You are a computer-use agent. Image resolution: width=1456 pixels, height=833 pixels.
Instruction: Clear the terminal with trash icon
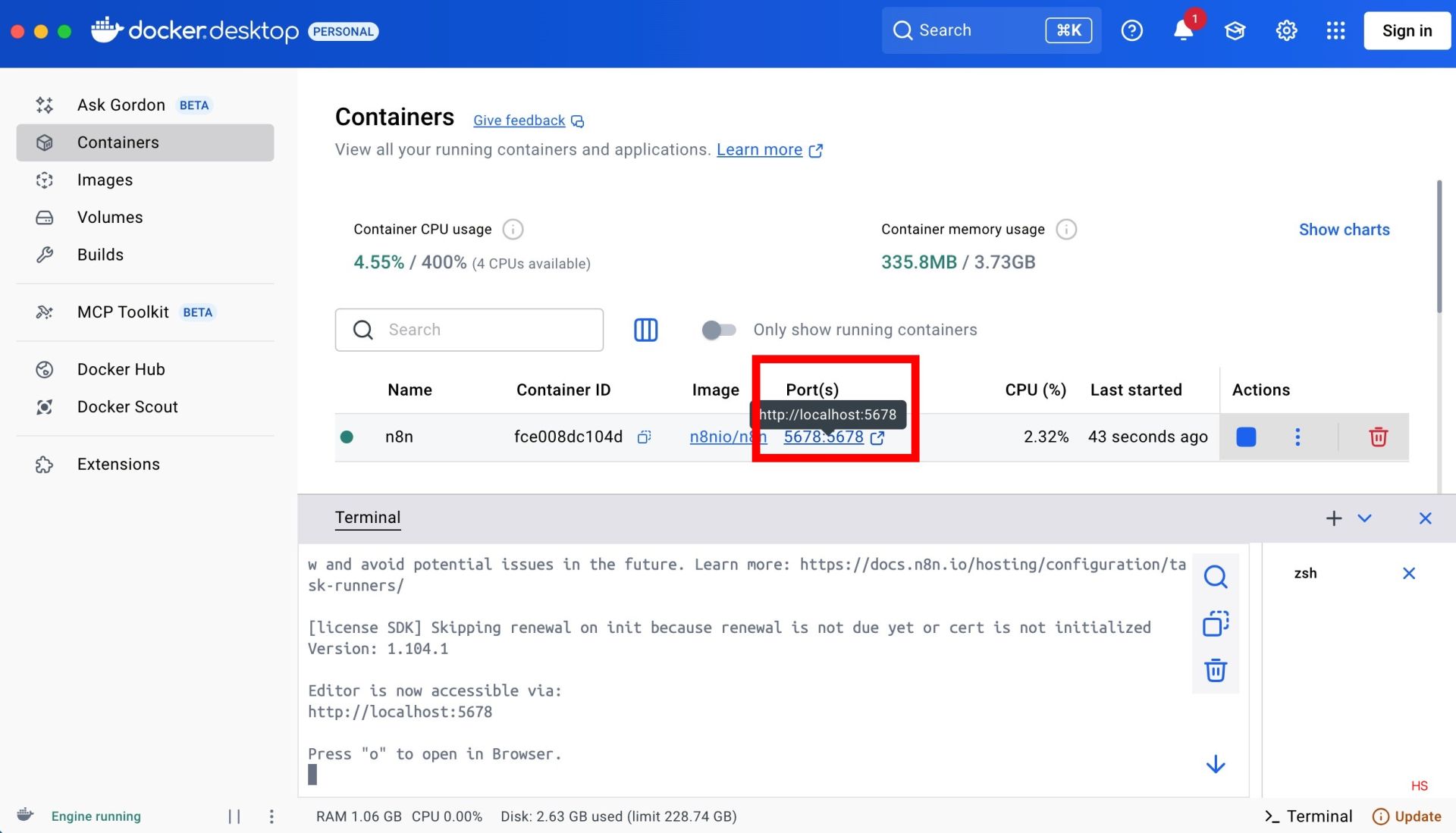(1215, 670)
